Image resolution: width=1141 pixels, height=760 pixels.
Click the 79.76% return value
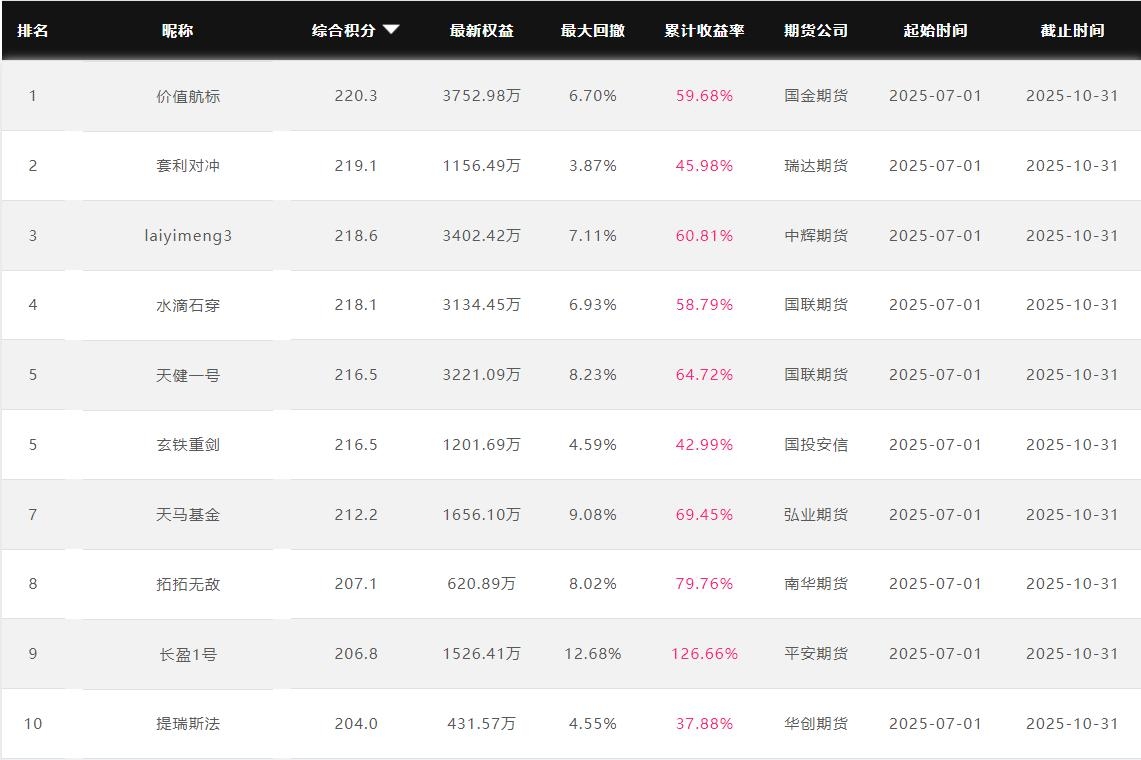pos(704,584)
